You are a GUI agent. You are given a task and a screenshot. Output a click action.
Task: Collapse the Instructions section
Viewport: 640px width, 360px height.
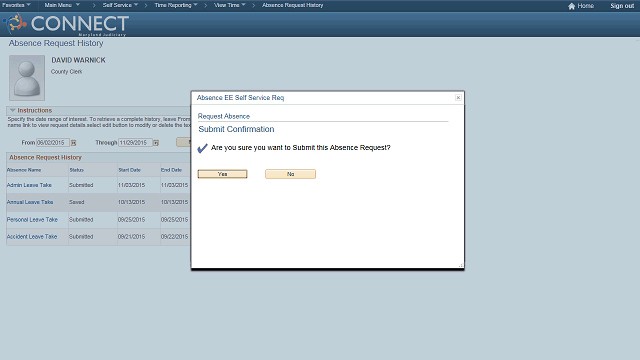[12, 110]
